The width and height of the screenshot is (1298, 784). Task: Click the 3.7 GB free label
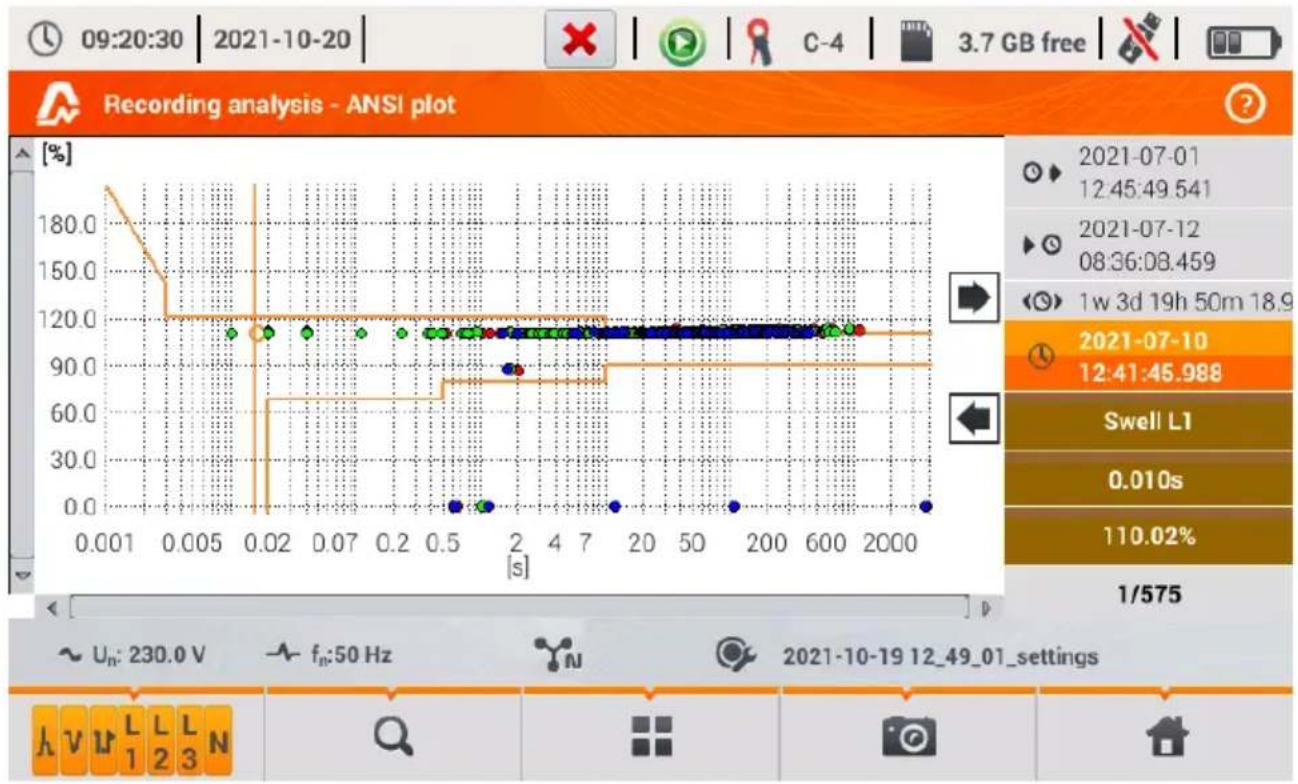pyautogui.click(x=1023, y=44)
